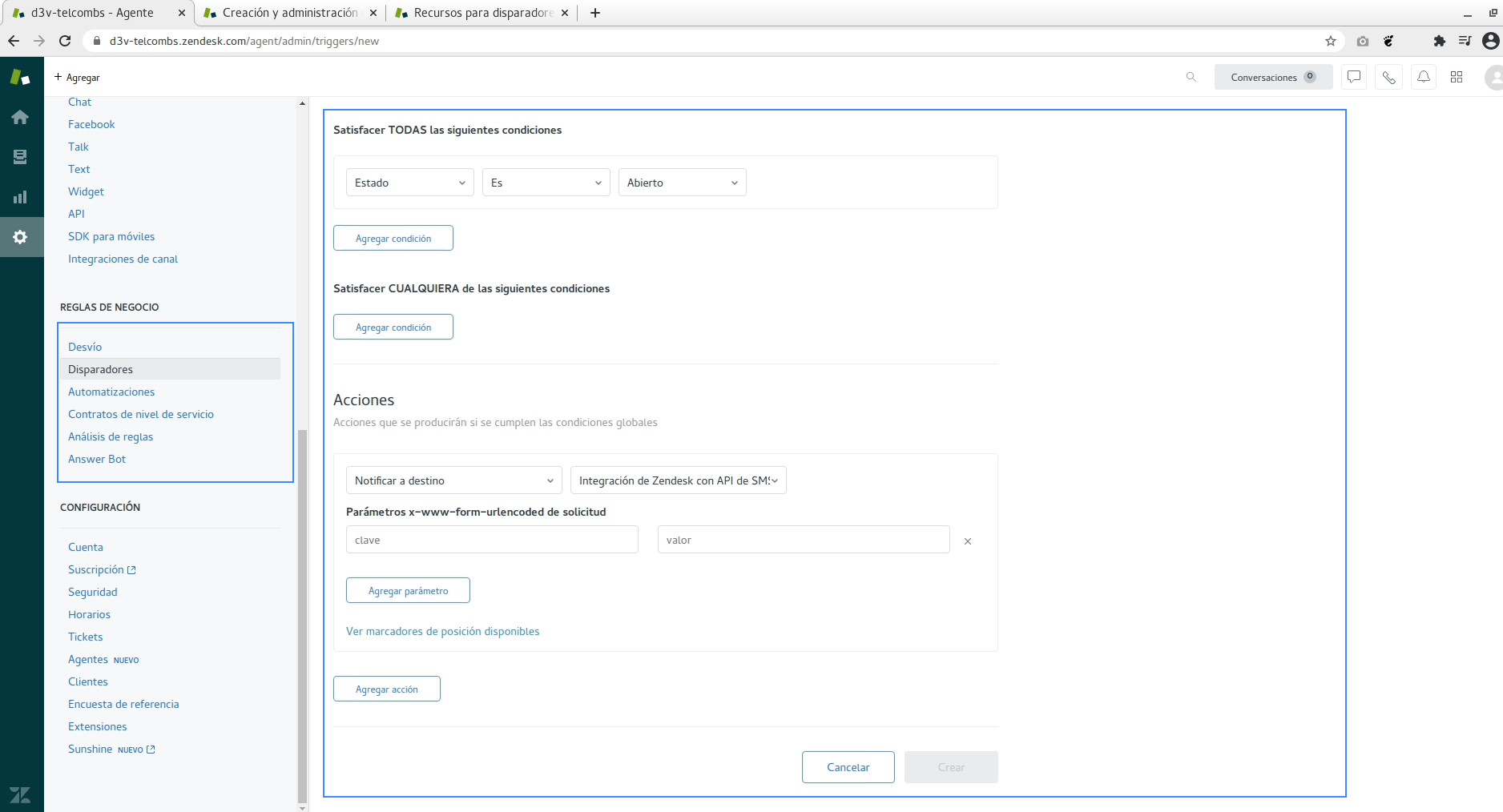Go back with browser back arrow
The image size is (1503, 812).
click(14, 41)
